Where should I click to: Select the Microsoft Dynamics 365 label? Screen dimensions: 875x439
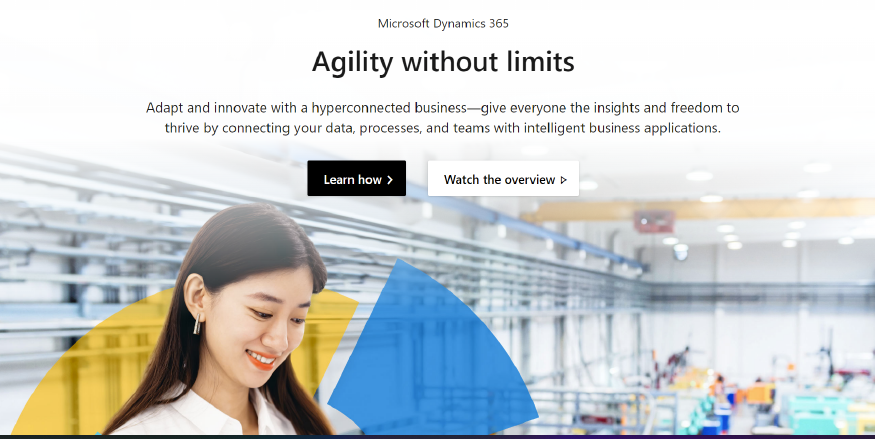point(443,23)
